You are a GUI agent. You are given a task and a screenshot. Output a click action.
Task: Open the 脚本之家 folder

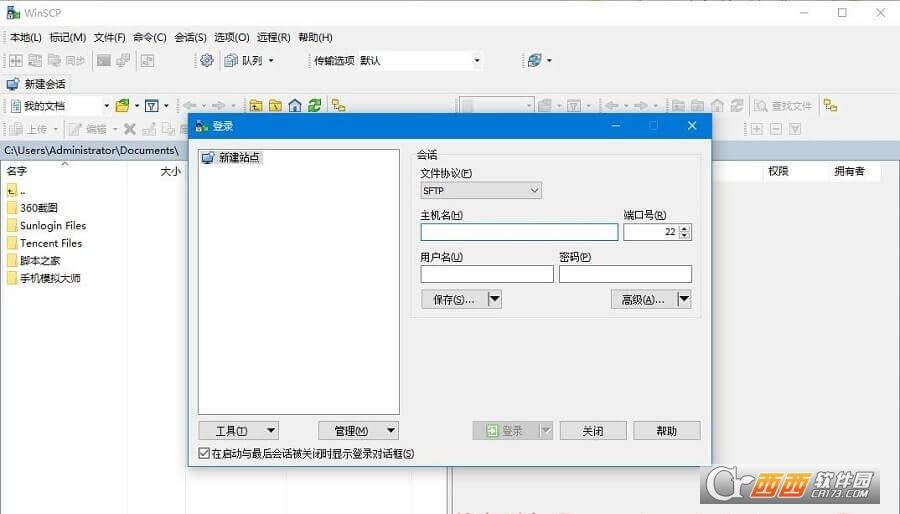coord(34,260)
